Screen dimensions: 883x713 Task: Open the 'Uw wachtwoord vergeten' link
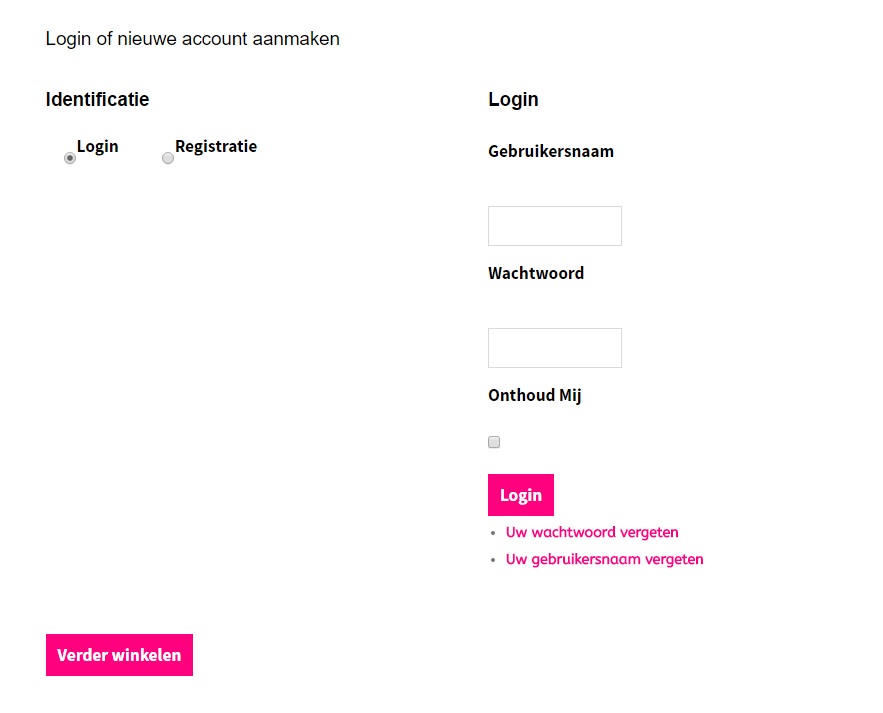coord(592,532)
